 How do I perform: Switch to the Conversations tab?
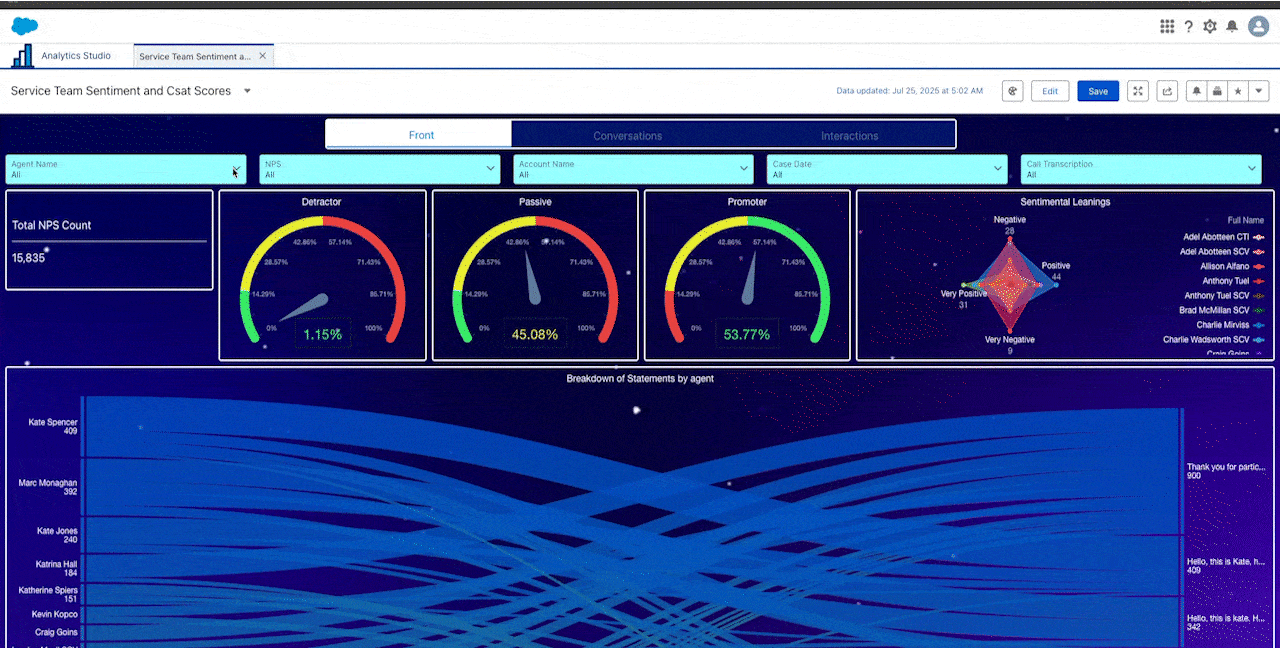pos(627,135)
